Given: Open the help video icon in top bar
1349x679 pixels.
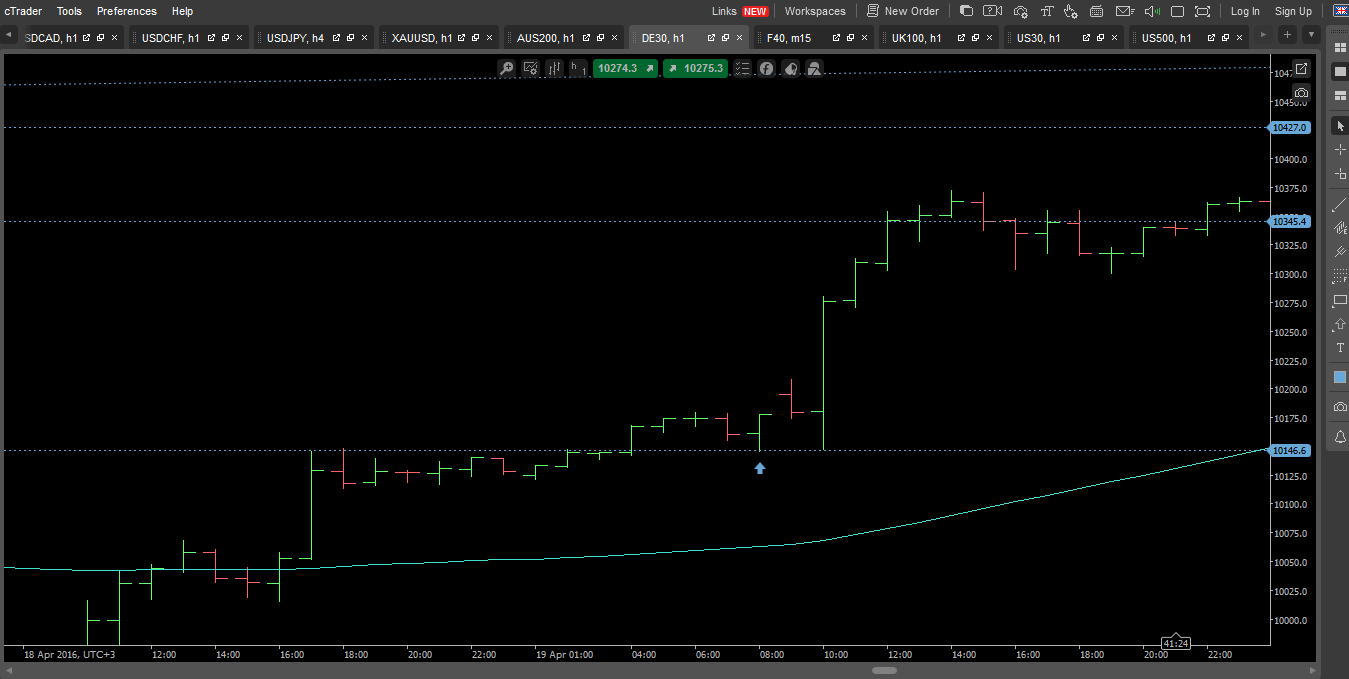Looking at the screenshot, I should tap(992, 11).
